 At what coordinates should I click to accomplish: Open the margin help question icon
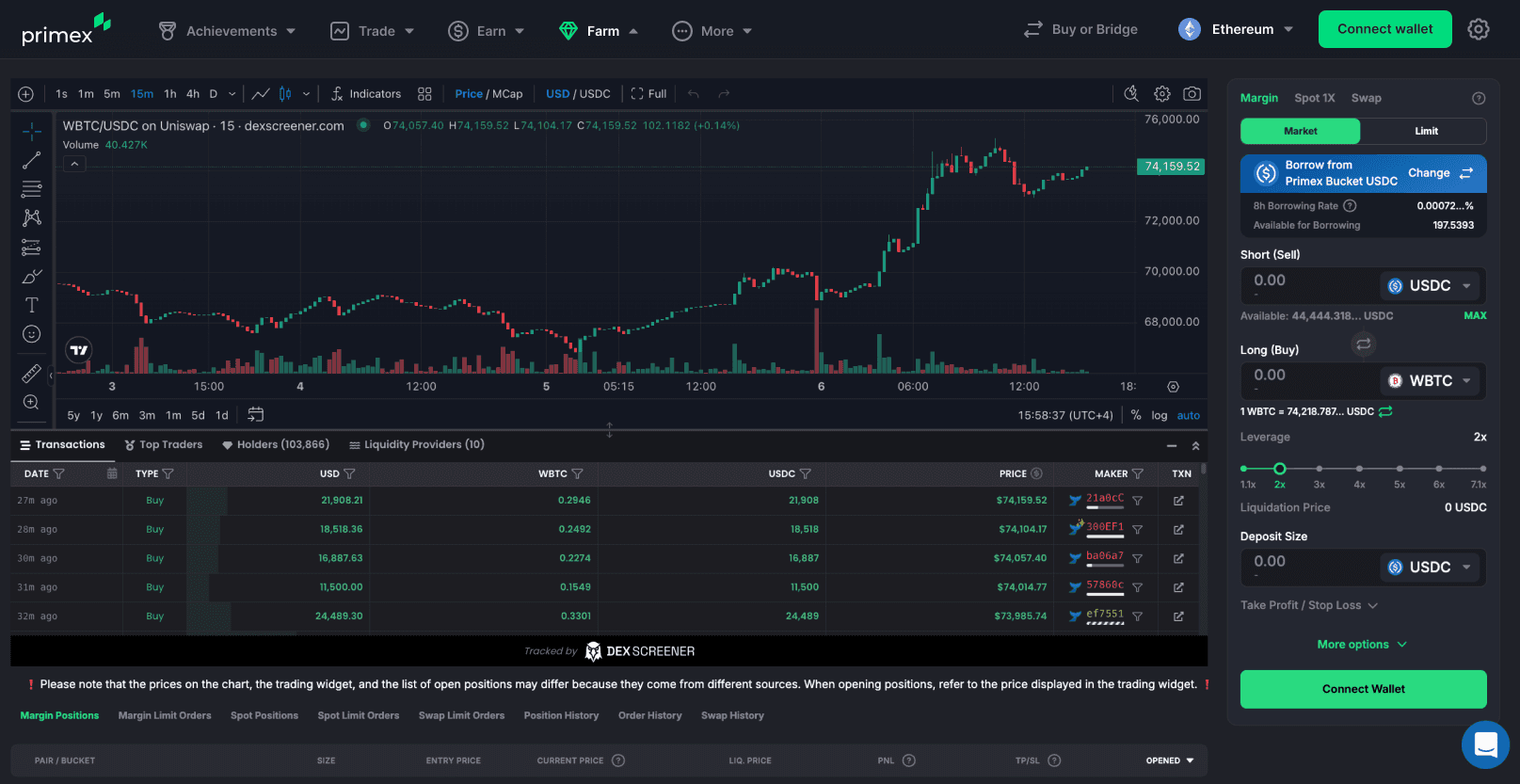point(1479,98)
